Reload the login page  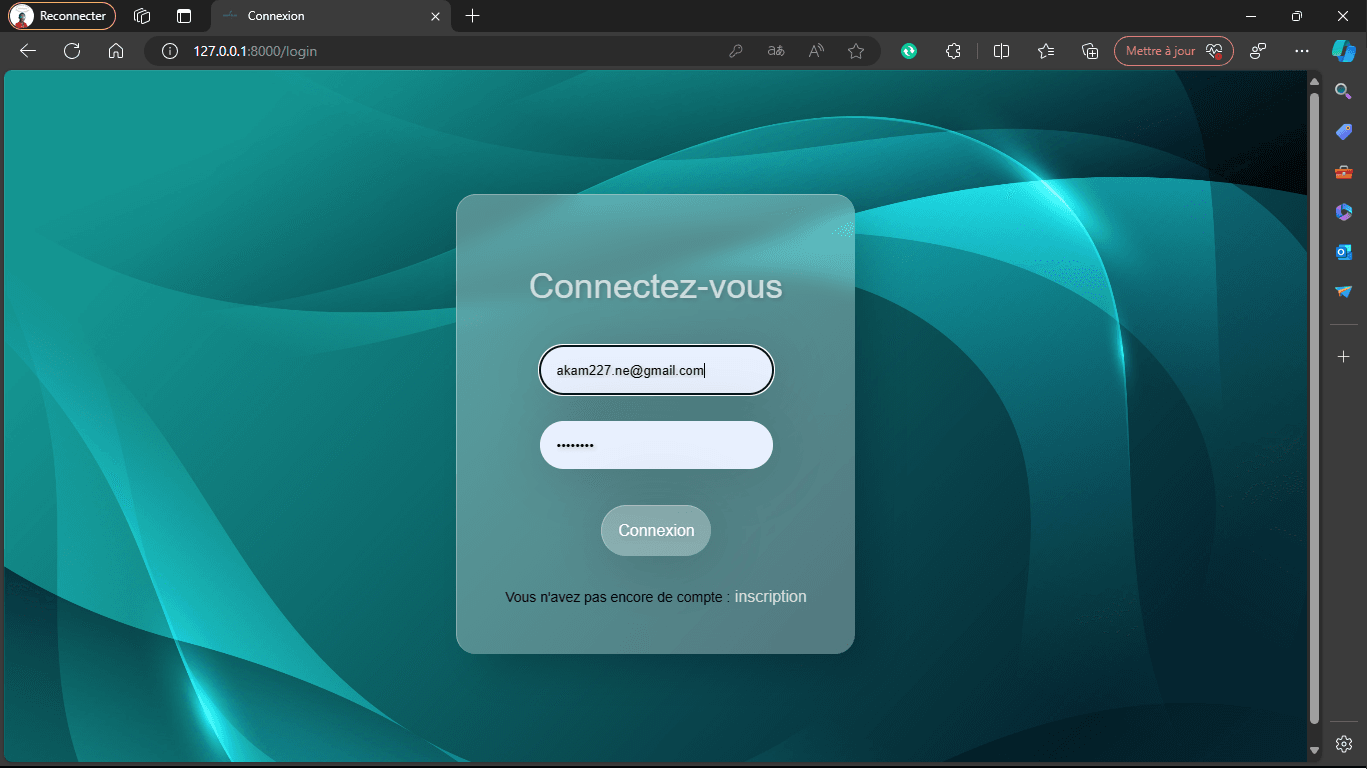coord(72,51)
